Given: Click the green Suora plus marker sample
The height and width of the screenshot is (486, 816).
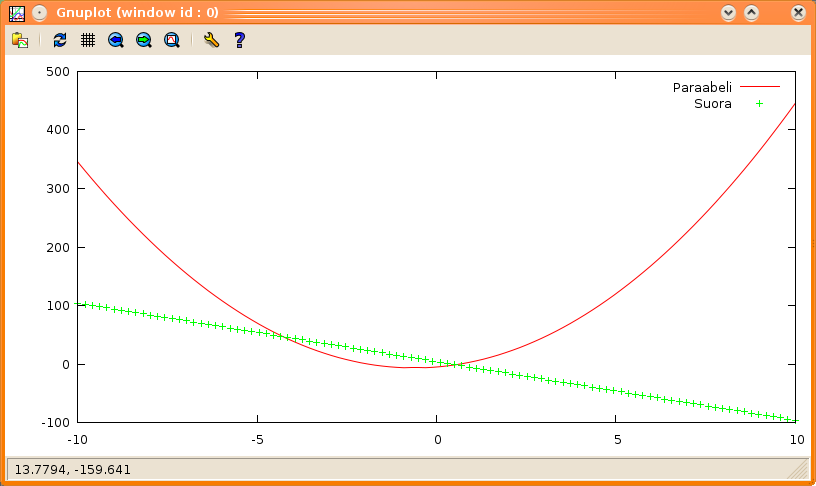Looking at the screenshot, I should [x=760, y=104].
